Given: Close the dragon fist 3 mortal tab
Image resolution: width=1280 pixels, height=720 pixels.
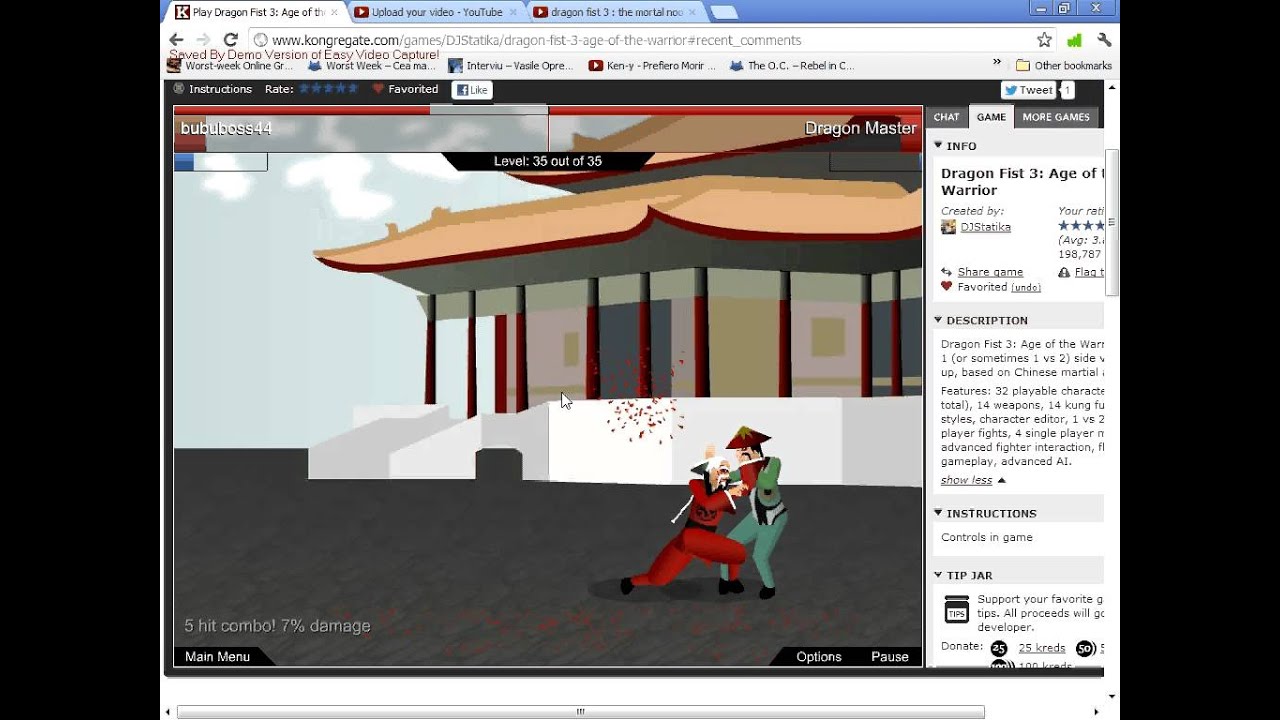Looking at the screenshot, I should click(x=692, y=13).
